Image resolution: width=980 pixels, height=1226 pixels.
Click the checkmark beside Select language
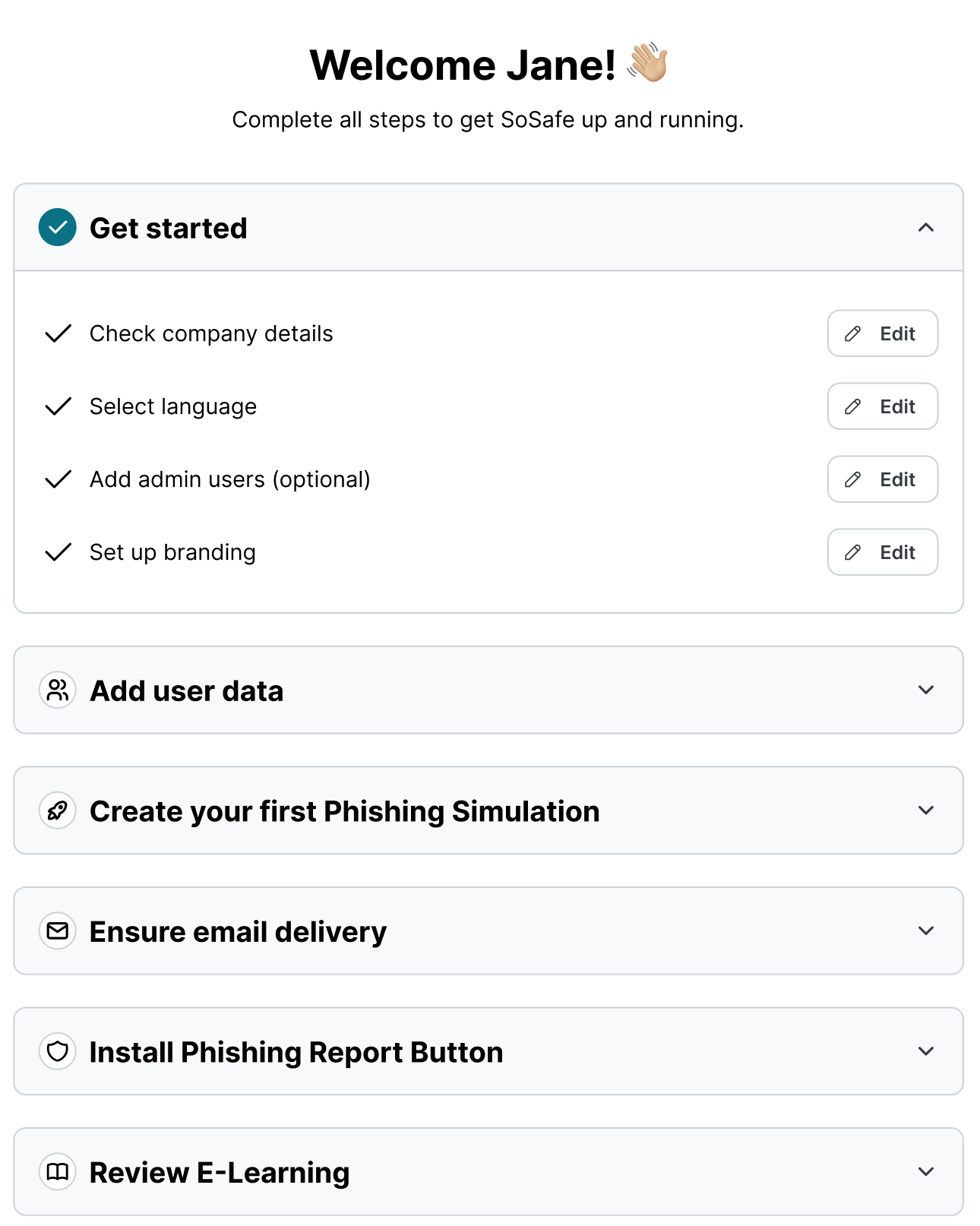click(x=58, y=406)
